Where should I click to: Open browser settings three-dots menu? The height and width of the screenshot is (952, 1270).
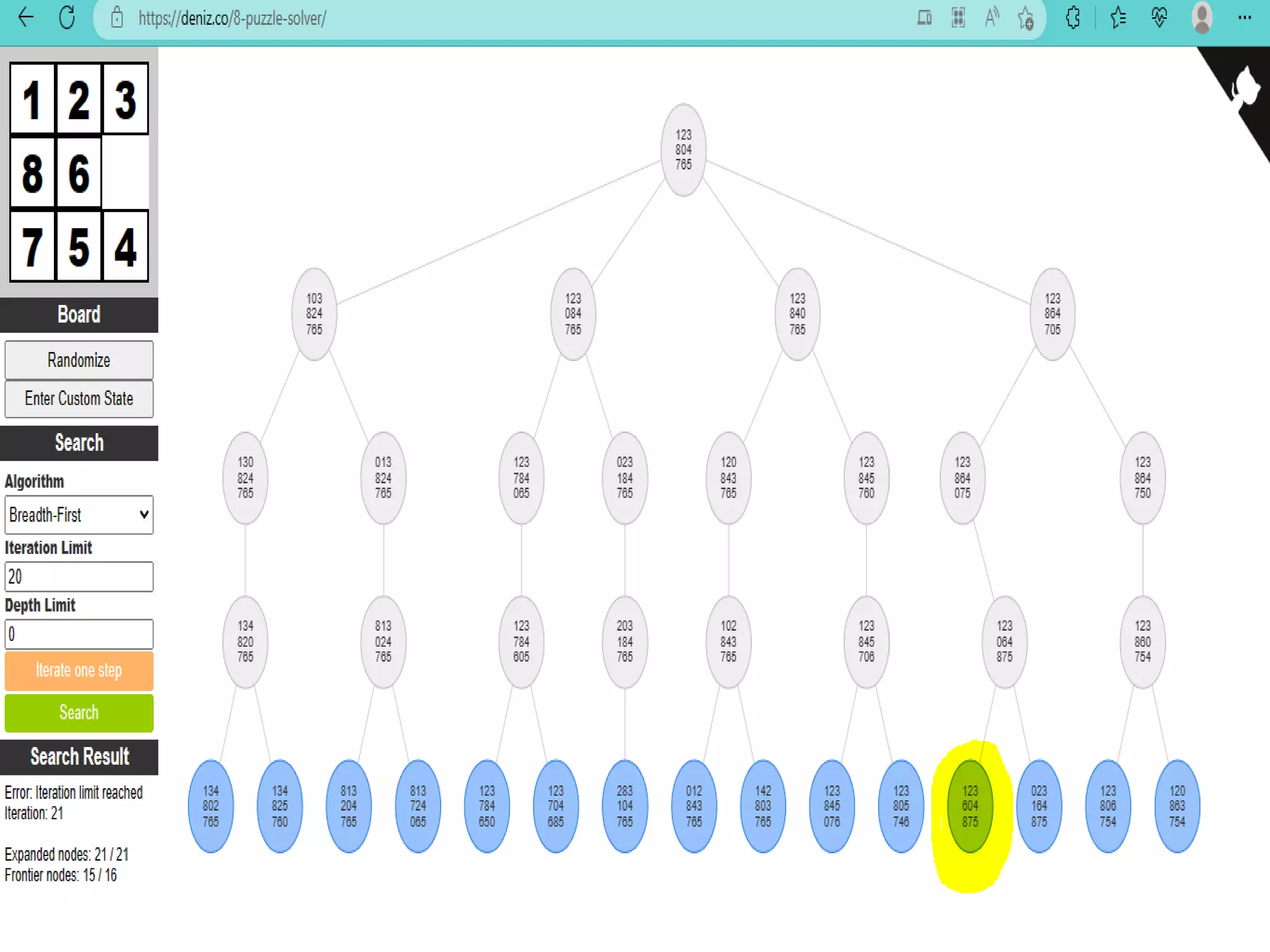pos(1244,18)
